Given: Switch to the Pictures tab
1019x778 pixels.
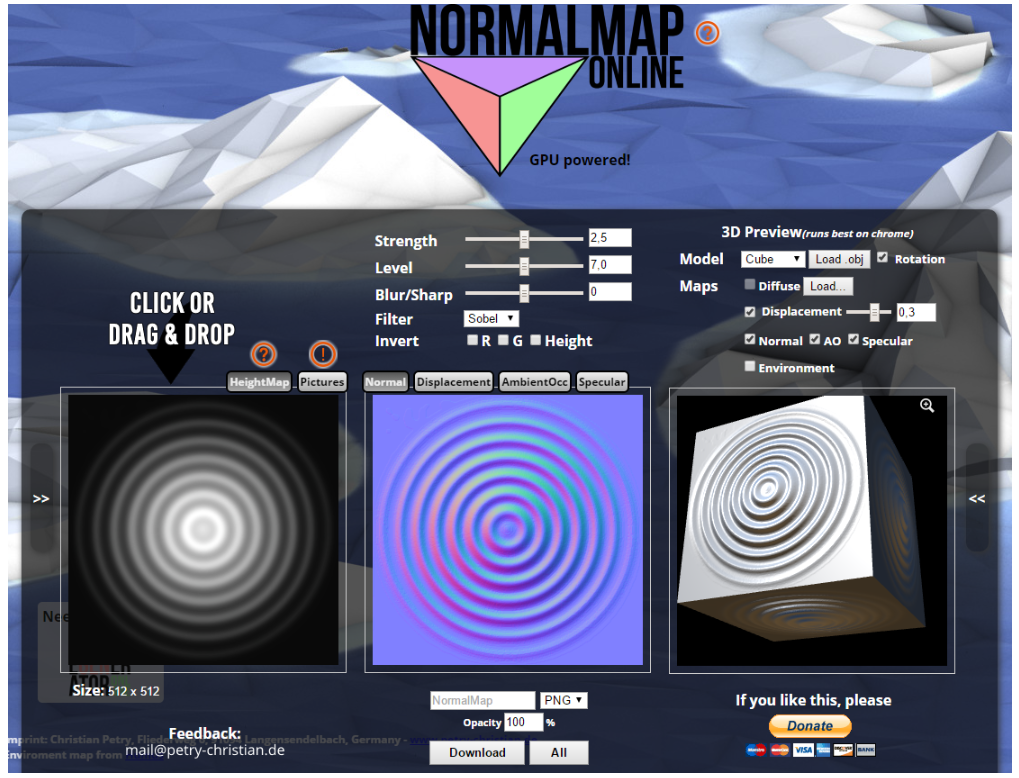Looking at the screenshot, I should point(322,382).
